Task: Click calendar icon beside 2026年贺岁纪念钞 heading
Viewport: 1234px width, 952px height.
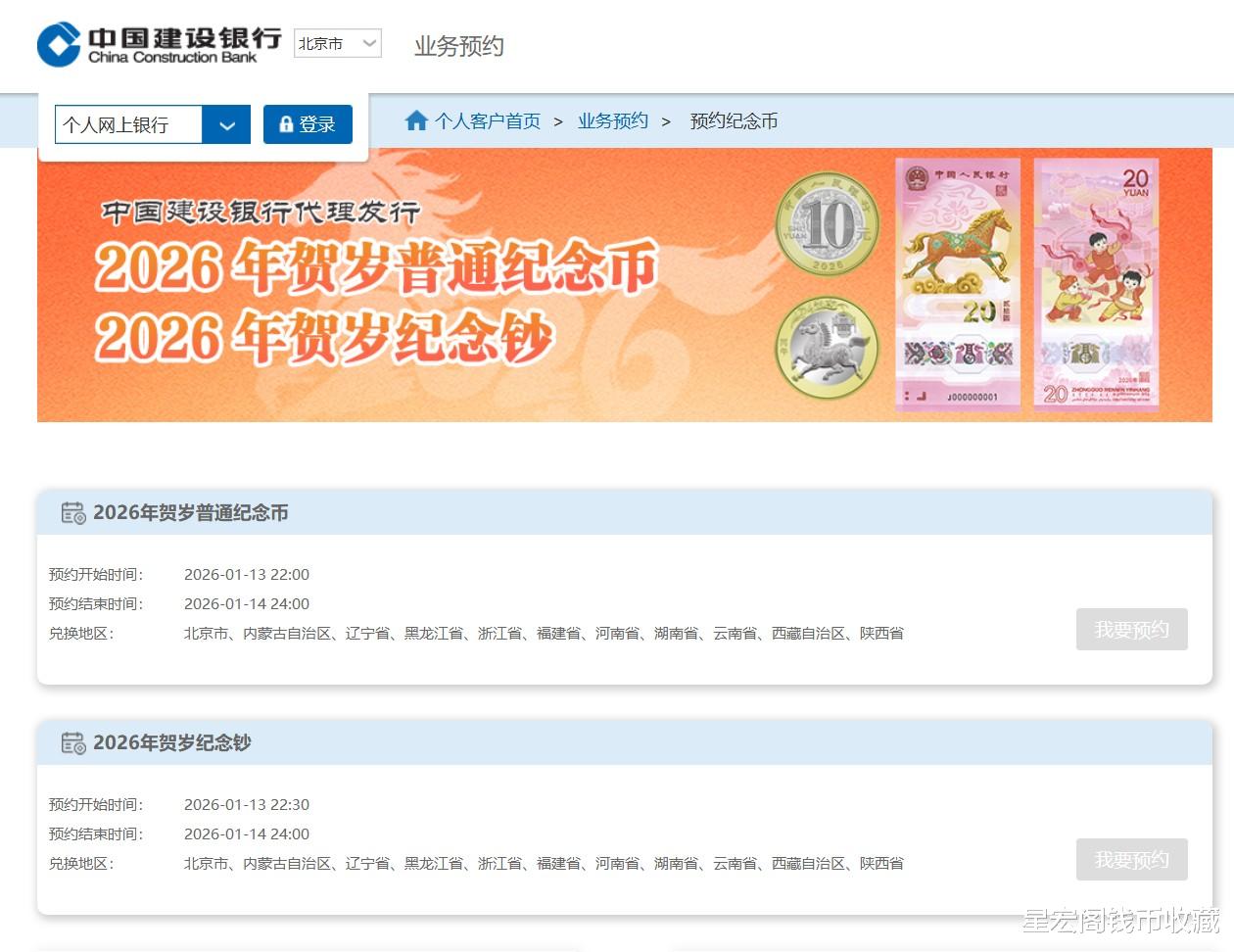Action: coord(73,742)
